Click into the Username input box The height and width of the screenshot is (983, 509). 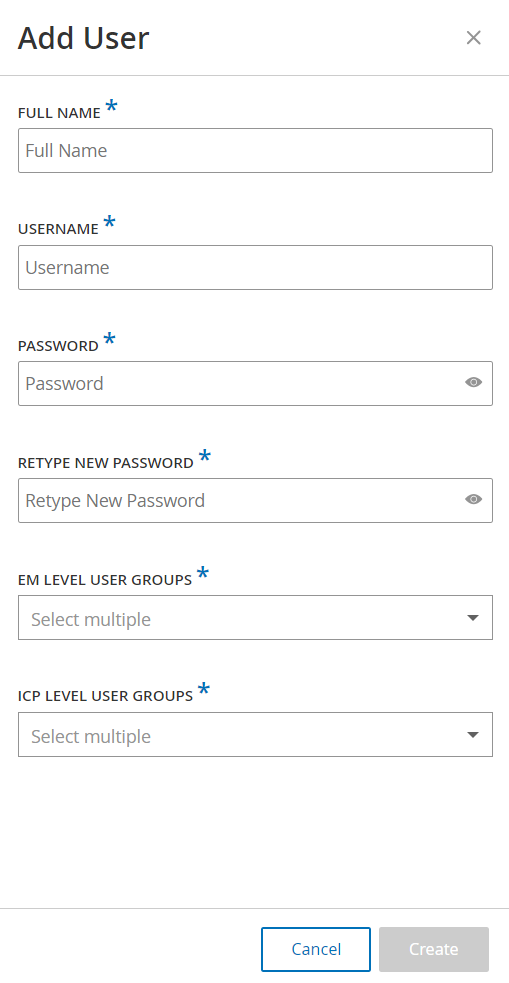(255, 267)
